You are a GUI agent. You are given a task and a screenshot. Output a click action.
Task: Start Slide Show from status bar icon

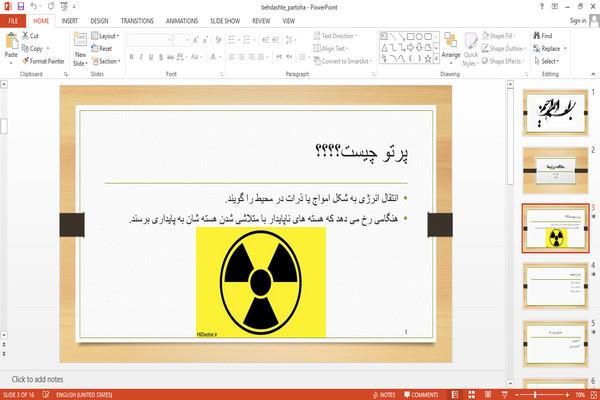pos(505,395)
